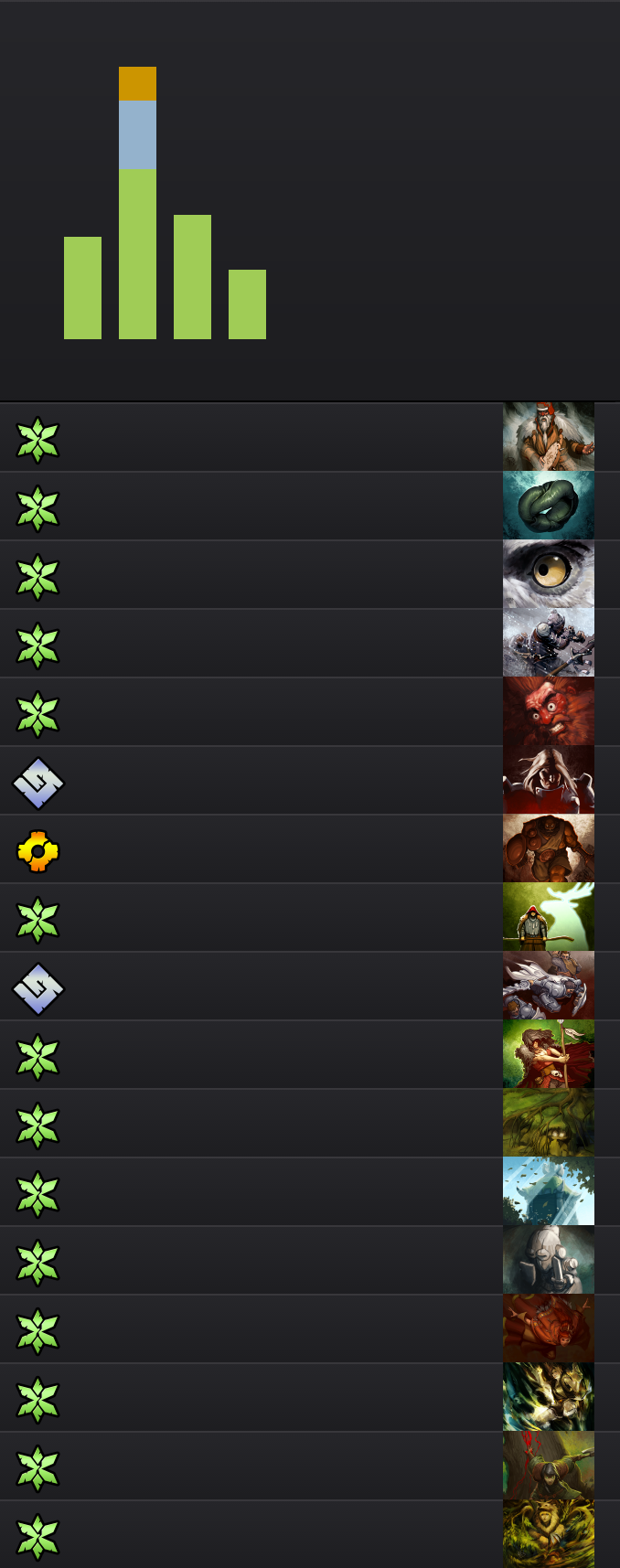Click green leaf icon beside tower and birds card

(x=37, y=1194)
